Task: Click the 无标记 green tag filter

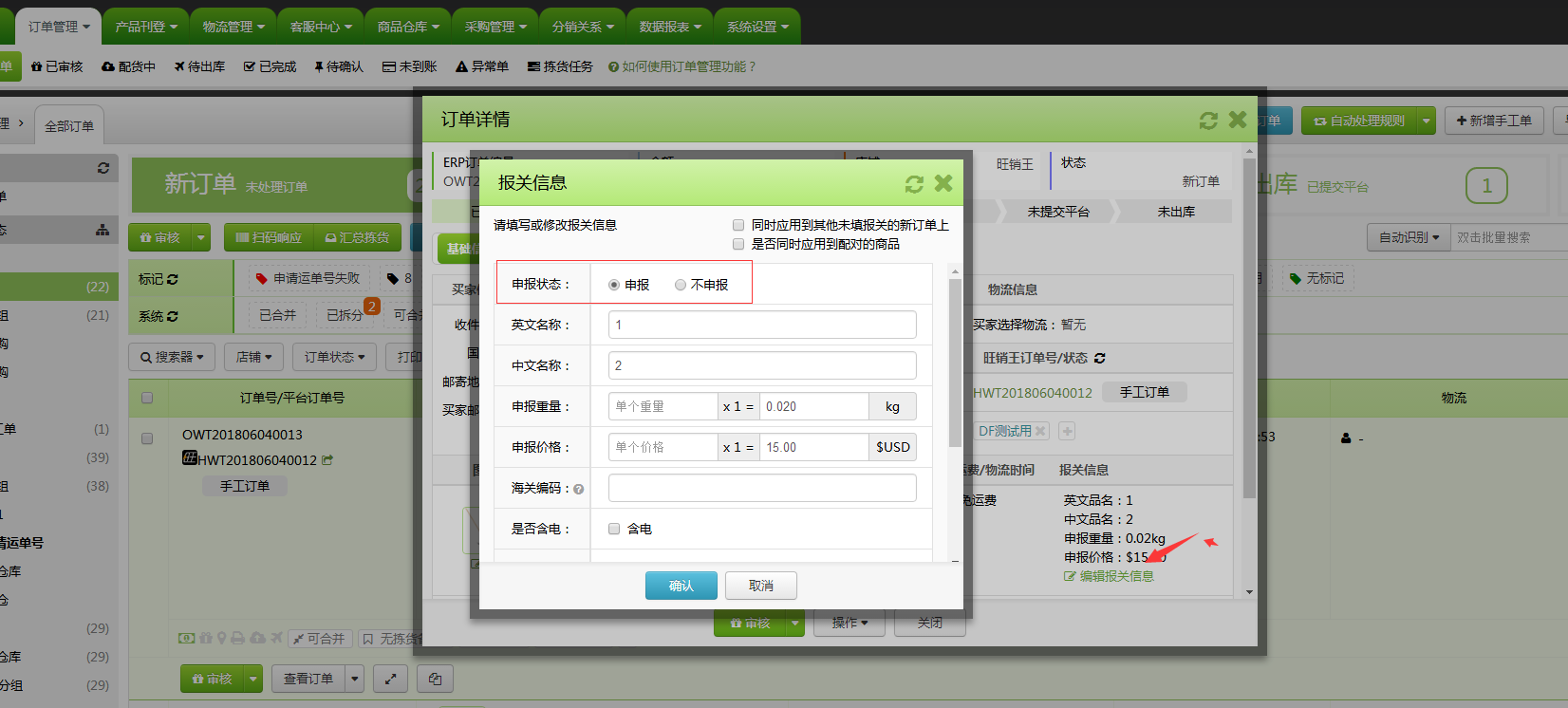Action: (1316, 278)
